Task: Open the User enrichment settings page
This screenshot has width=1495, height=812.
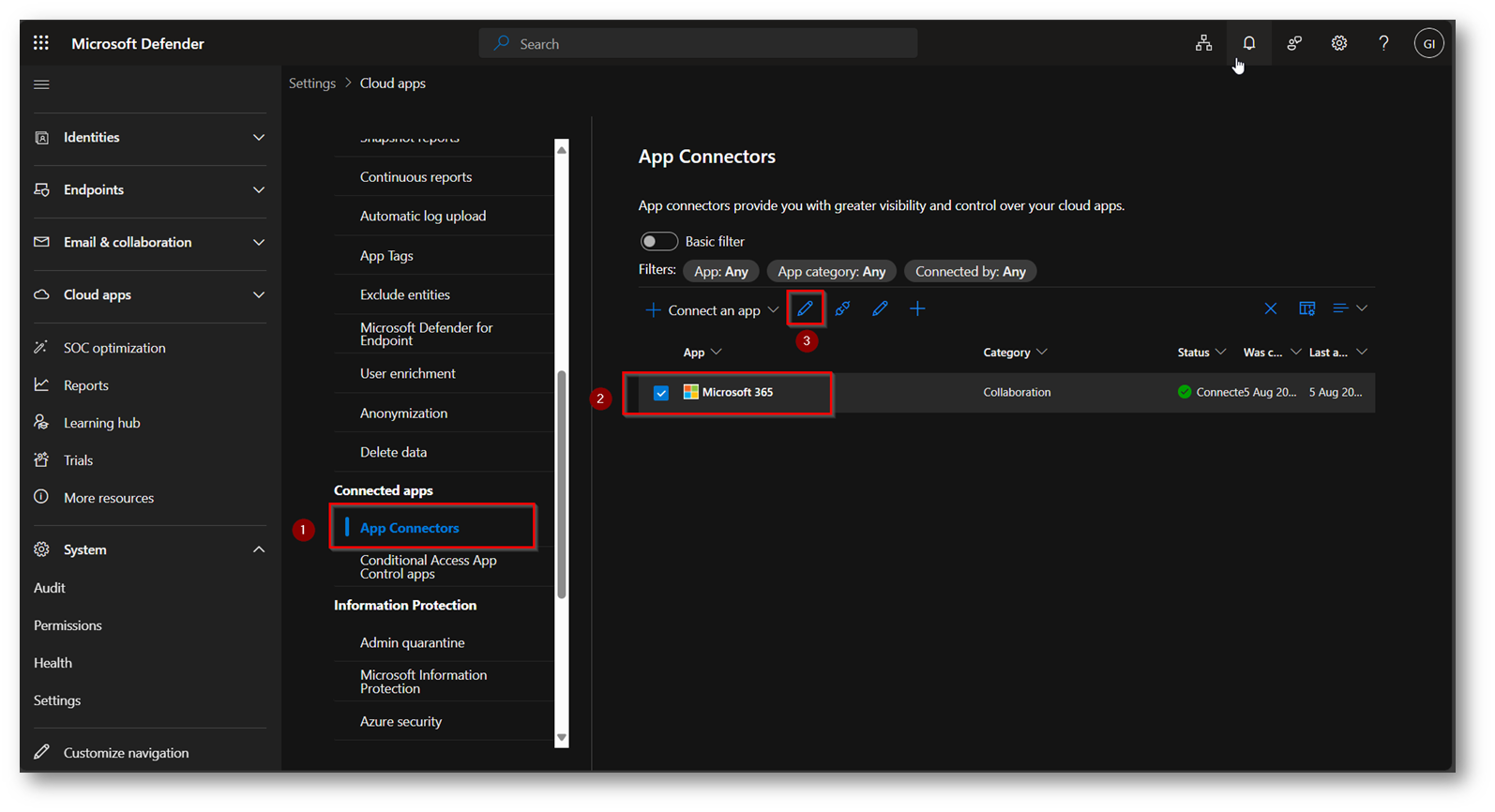Action: 407,373
